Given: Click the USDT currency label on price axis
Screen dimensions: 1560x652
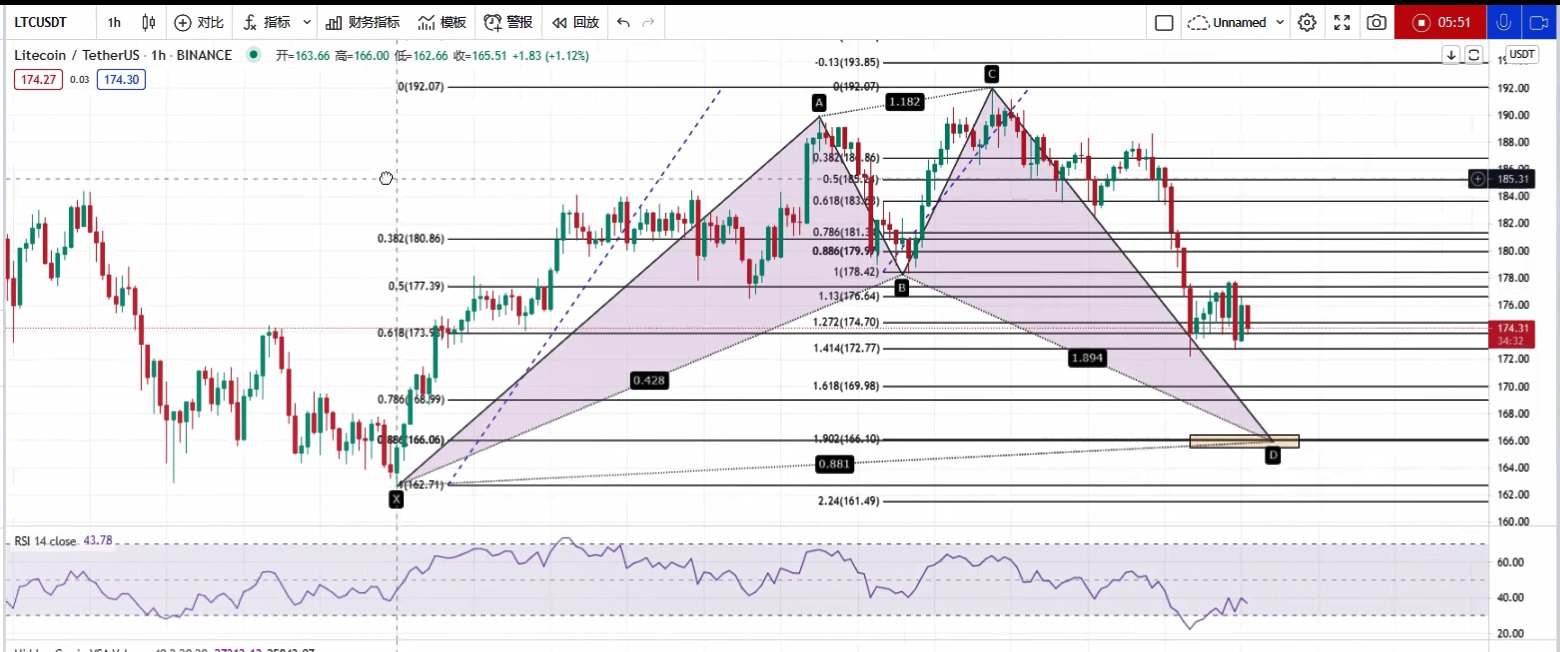Looking at the screenshot, I should [x=1522, y=55].
